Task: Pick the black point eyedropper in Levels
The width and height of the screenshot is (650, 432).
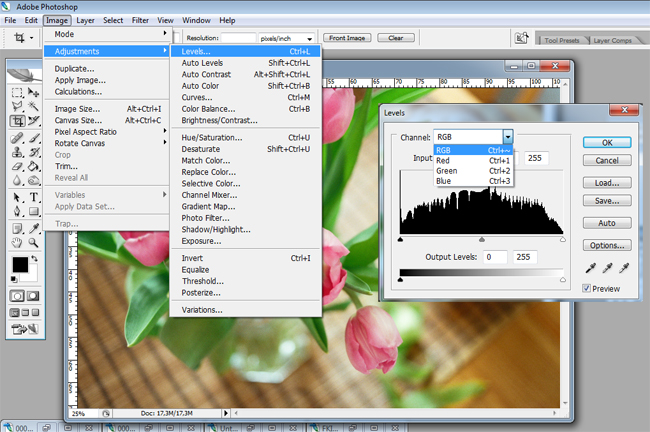Action: click(592, 268)
